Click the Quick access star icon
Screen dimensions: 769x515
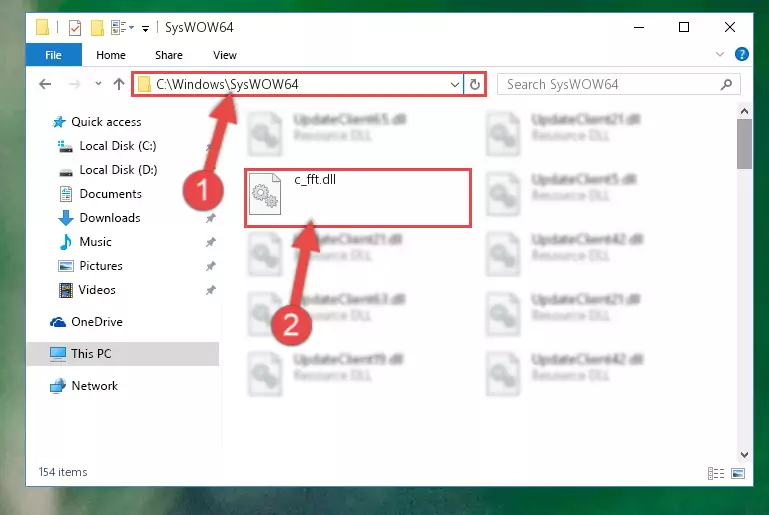(x=59, y=122)
